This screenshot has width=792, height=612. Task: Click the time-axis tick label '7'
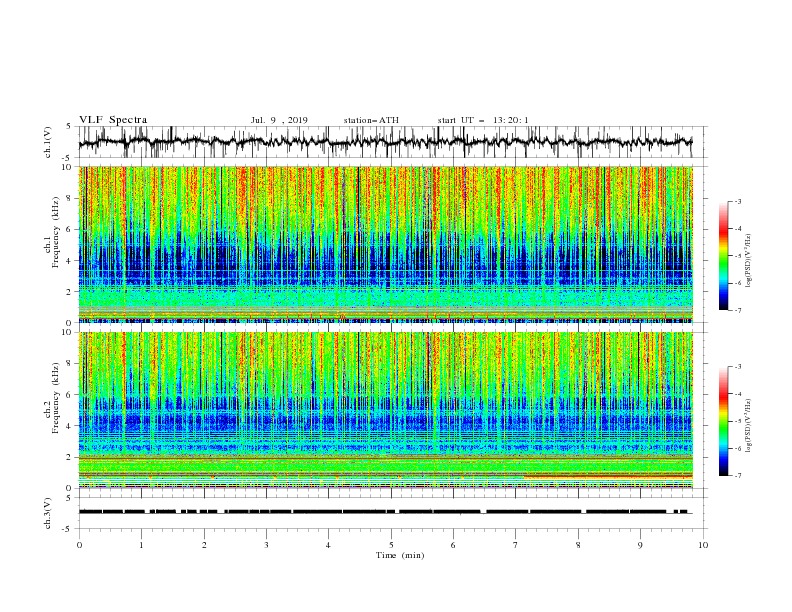(x=516, y=545)
